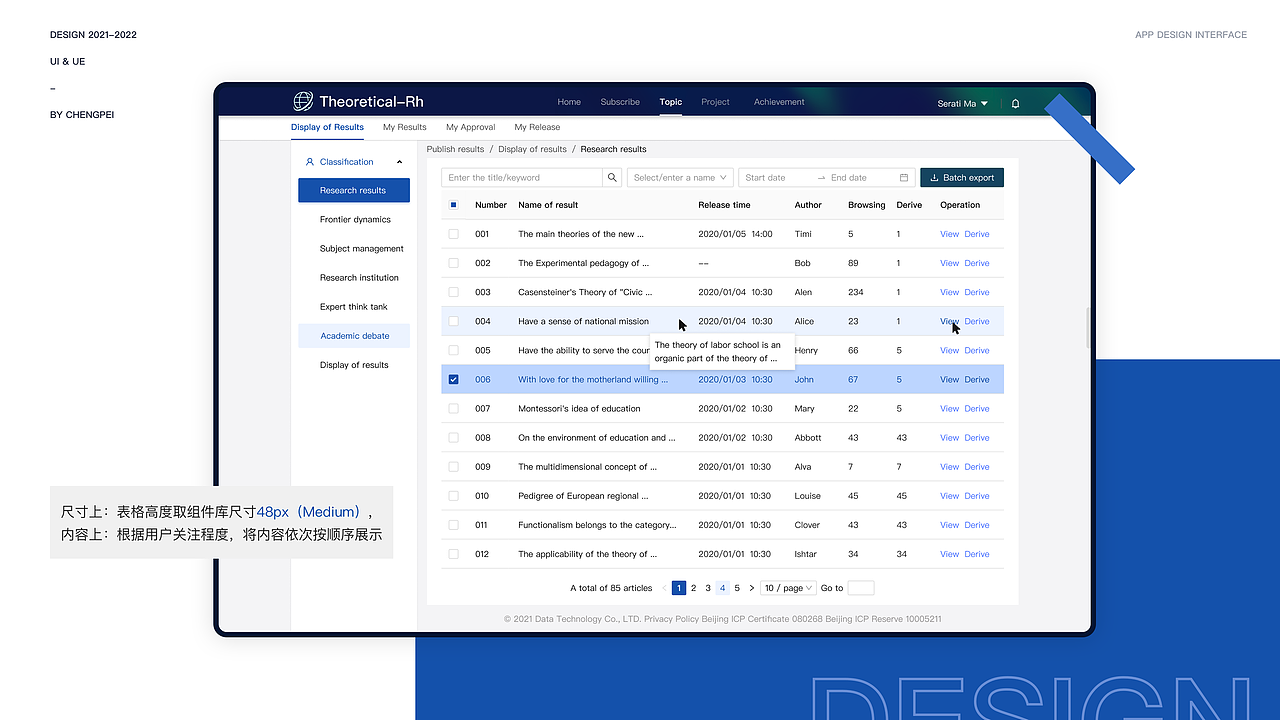The height and width of the screenshot is (720, 1280).
Task: Click the Theoretical-Rh globe logo icon
Action: point(303,101)
